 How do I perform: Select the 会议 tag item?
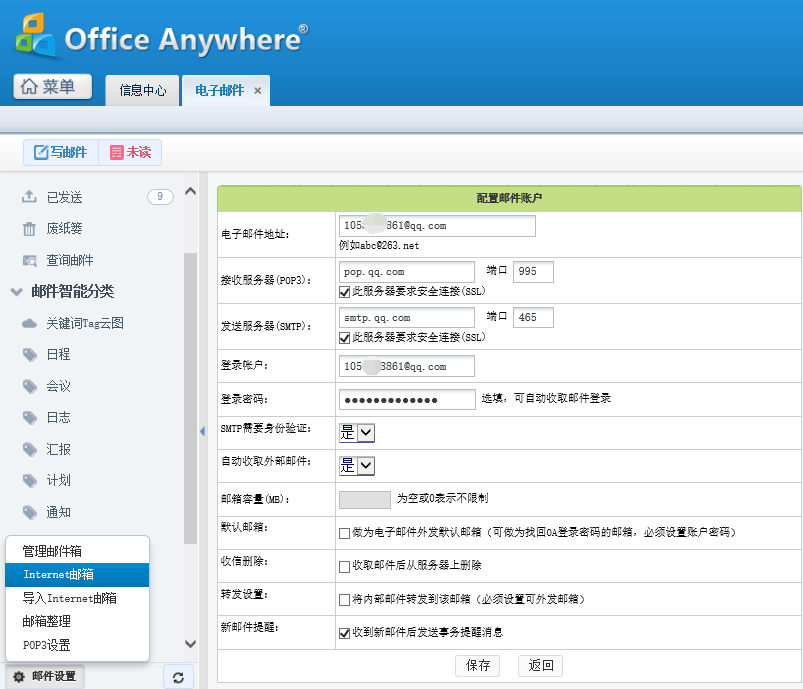[58, 386]
